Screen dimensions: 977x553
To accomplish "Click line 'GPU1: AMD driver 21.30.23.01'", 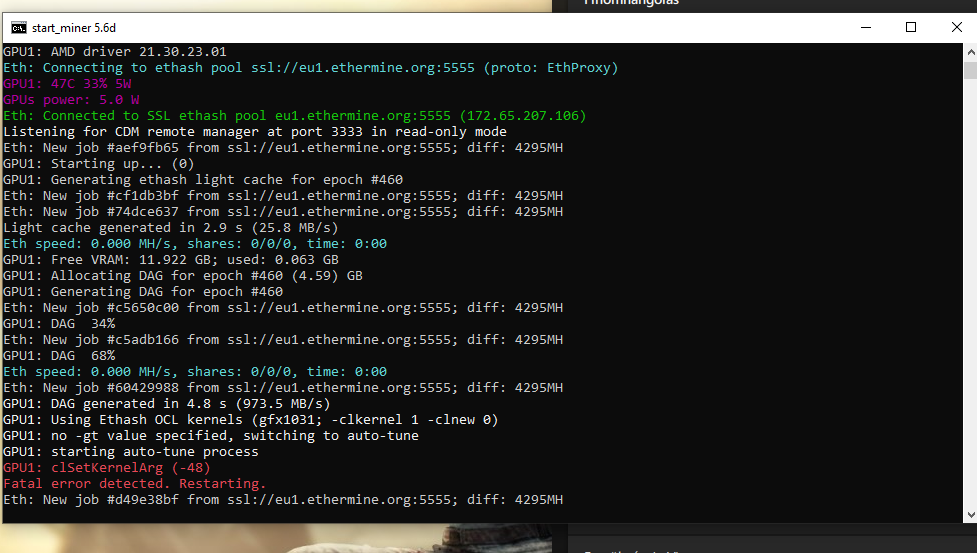I will point(115,52).
